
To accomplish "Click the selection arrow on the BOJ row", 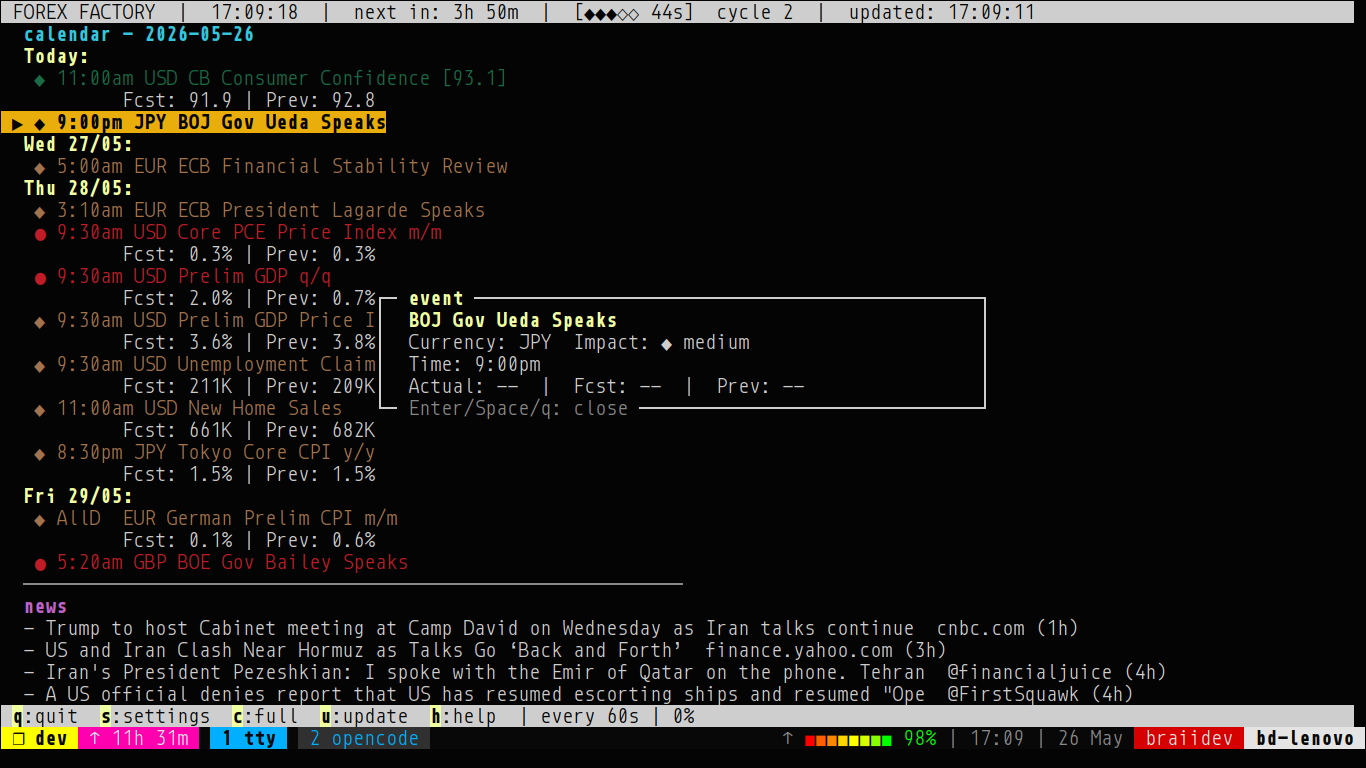I will tap(17, 123).
